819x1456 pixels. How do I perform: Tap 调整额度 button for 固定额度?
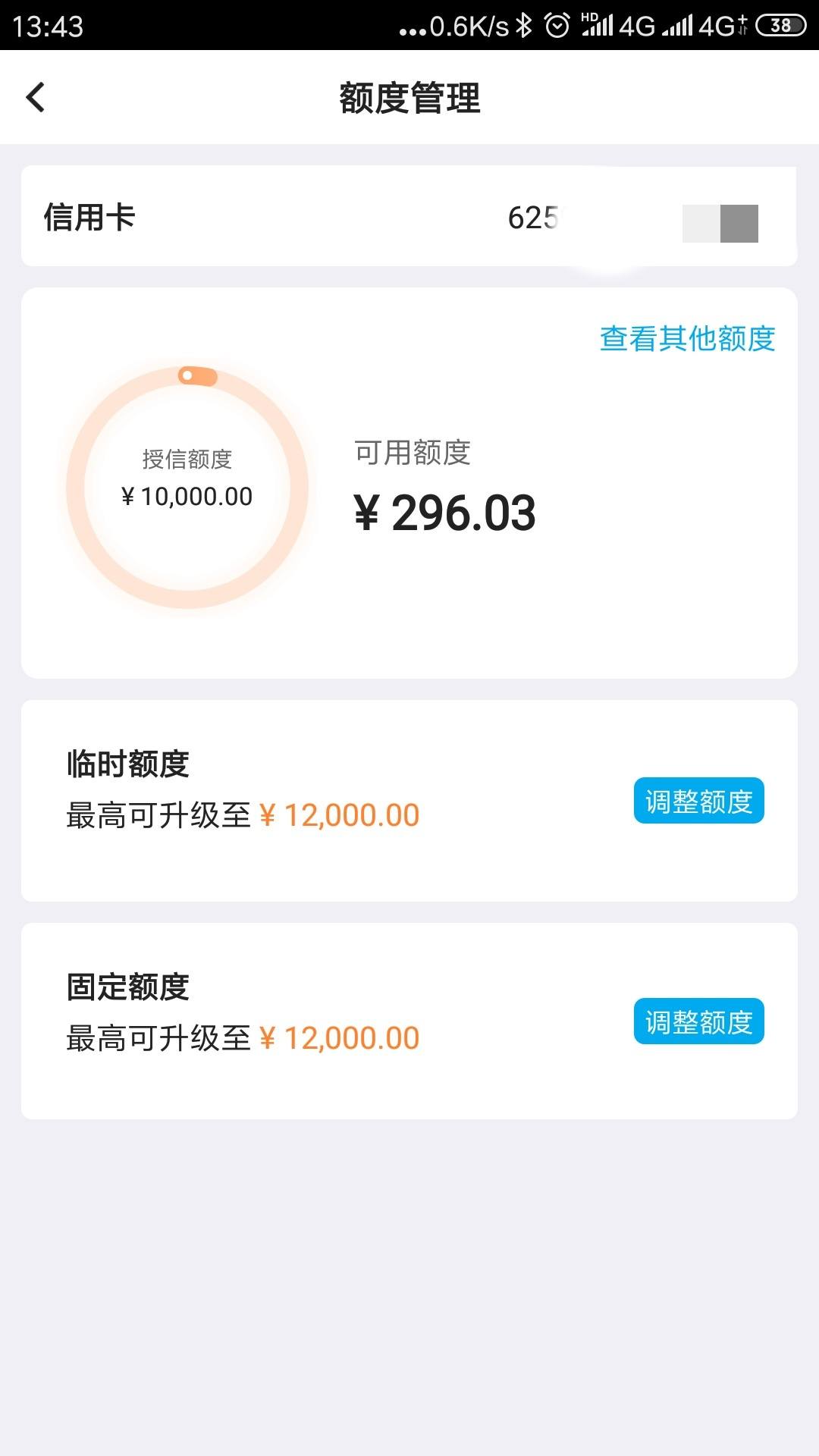click(x=698, y=1021)
